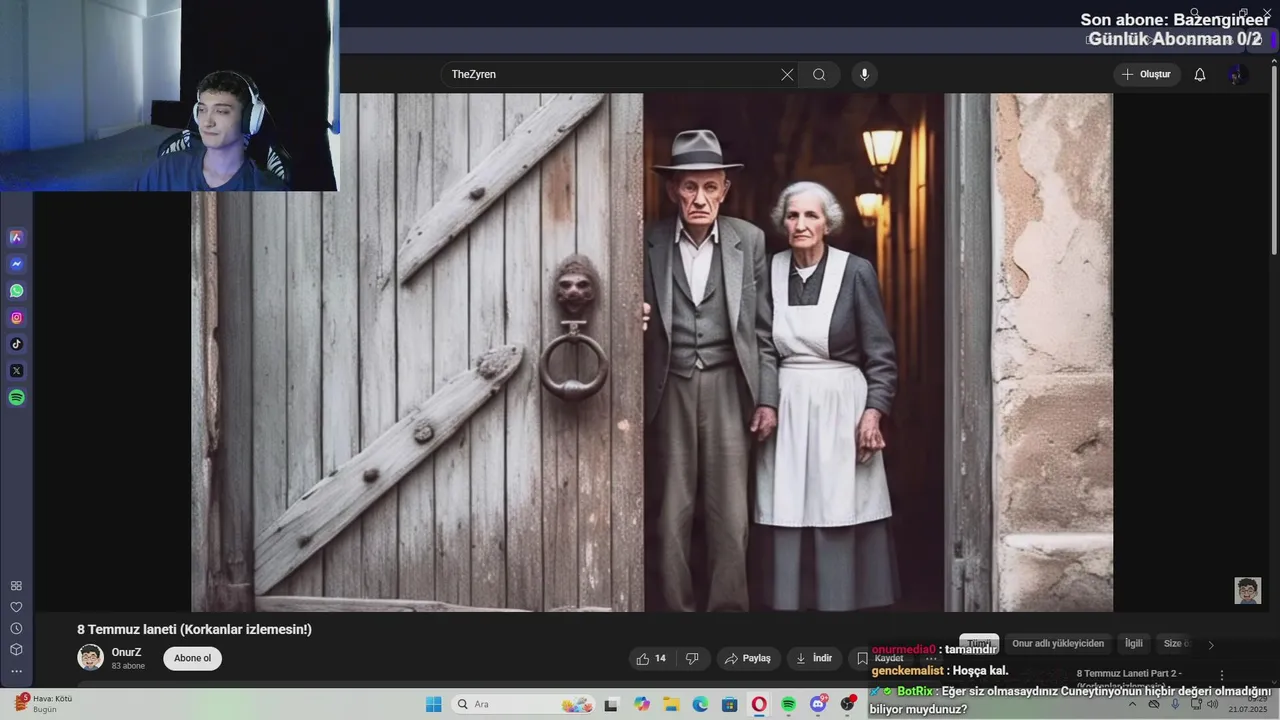Open WhatsApp in the Opera sidebar
The image size is (1280, 720).
coord(16,291)
